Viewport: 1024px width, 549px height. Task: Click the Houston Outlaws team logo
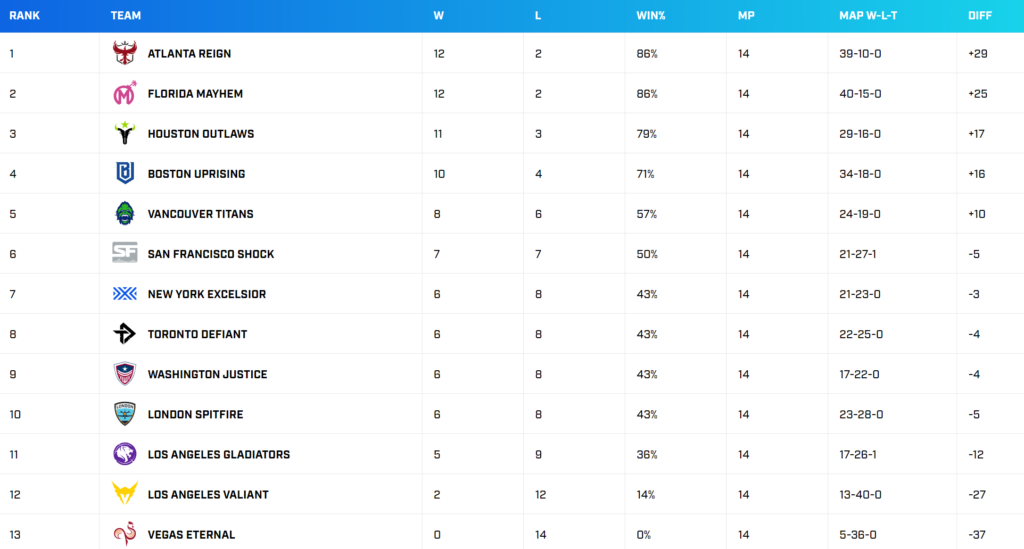[x=125, y=134]
